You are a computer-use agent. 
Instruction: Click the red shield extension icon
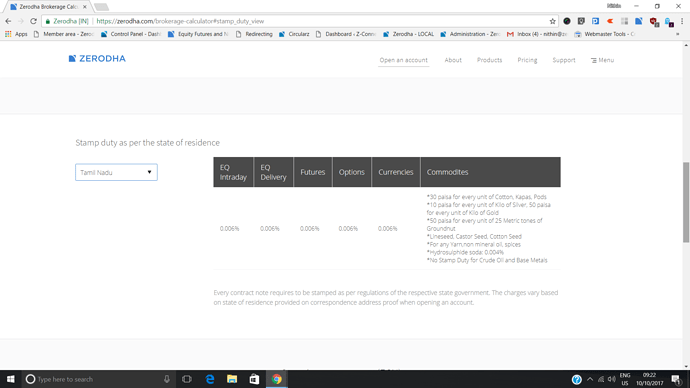pos(654,22)
